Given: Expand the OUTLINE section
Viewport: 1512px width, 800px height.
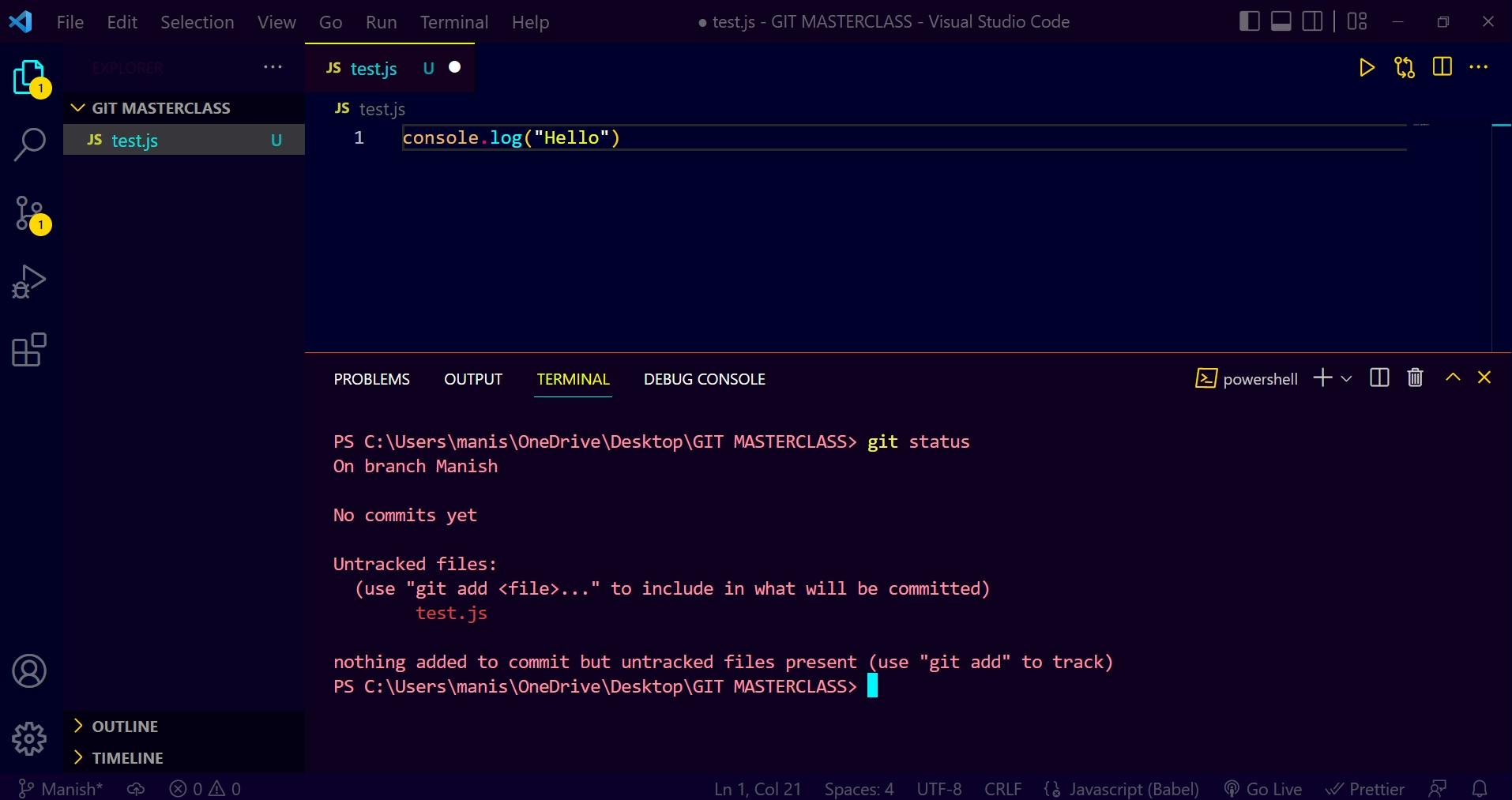Looking at the screenshot, I should 183,726.
